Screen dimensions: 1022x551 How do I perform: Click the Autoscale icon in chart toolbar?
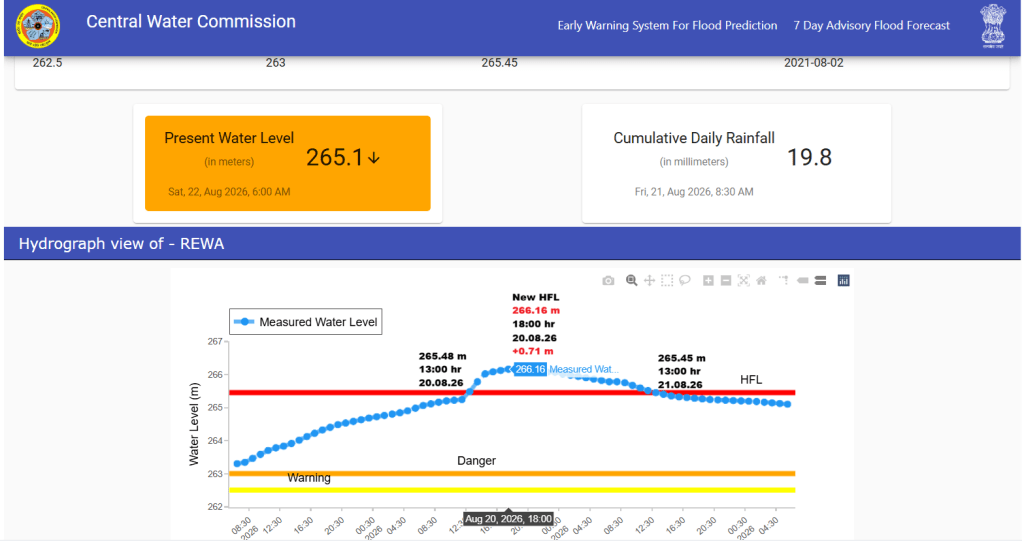pyautogui.click(x=743, y=280)
